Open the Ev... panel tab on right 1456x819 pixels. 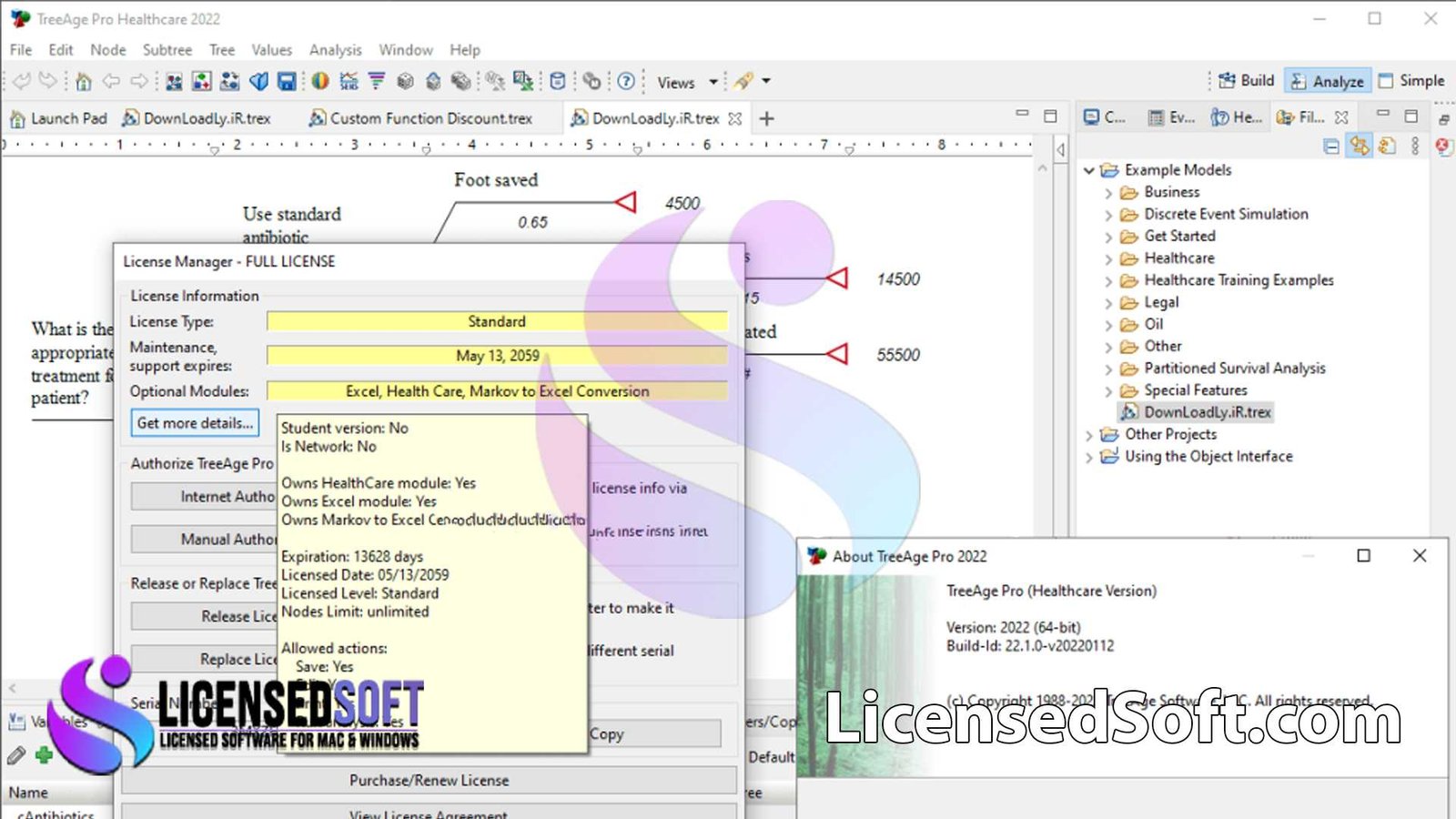point(1172,117)
